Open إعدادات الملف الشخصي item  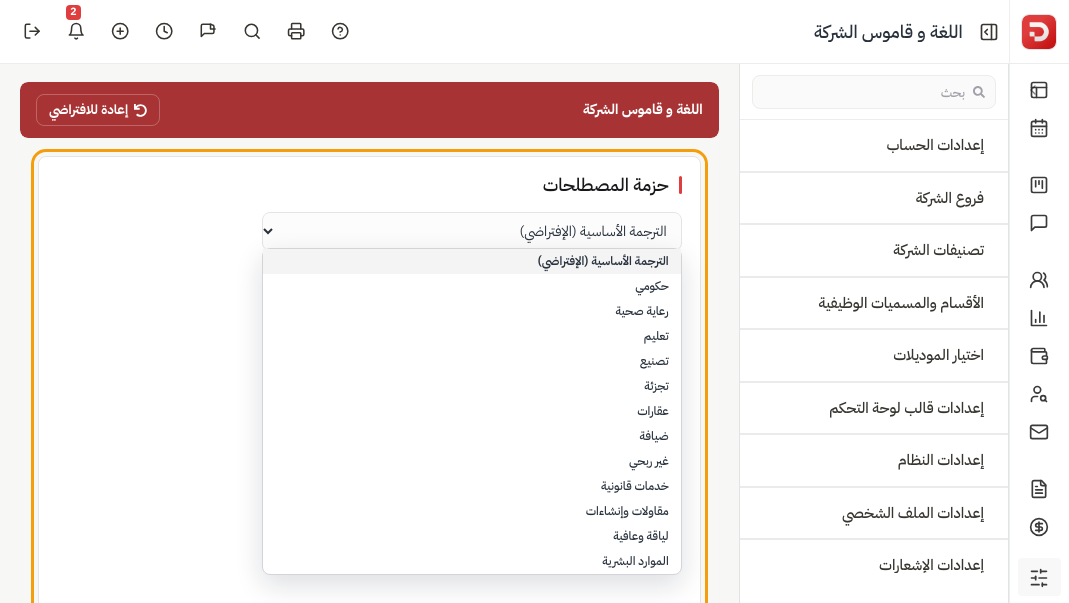[874, 513]
